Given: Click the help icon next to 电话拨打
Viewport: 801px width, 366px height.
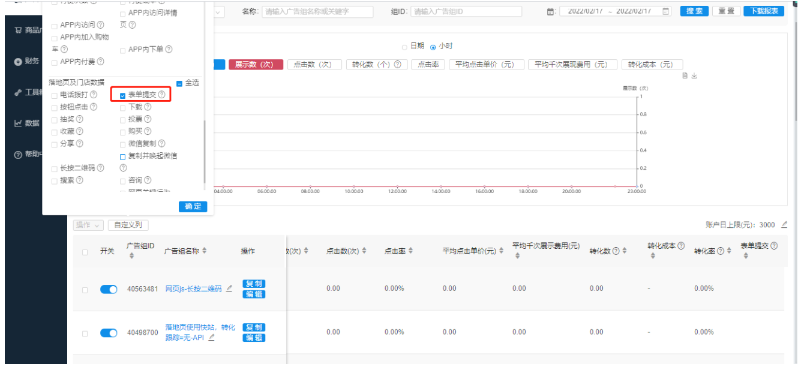Looking at the screenshot, I should pyautogui.click(x=93, y=95).
